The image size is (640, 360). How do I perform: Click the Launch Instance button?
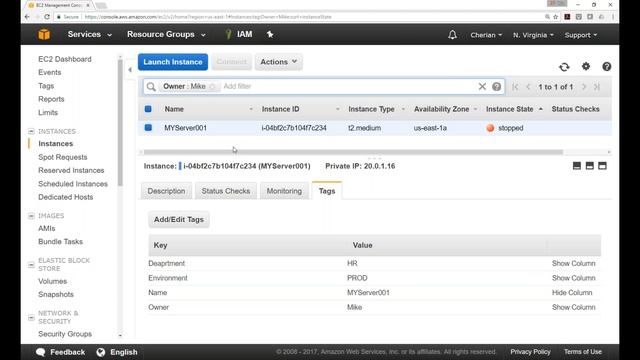[173, 62]
